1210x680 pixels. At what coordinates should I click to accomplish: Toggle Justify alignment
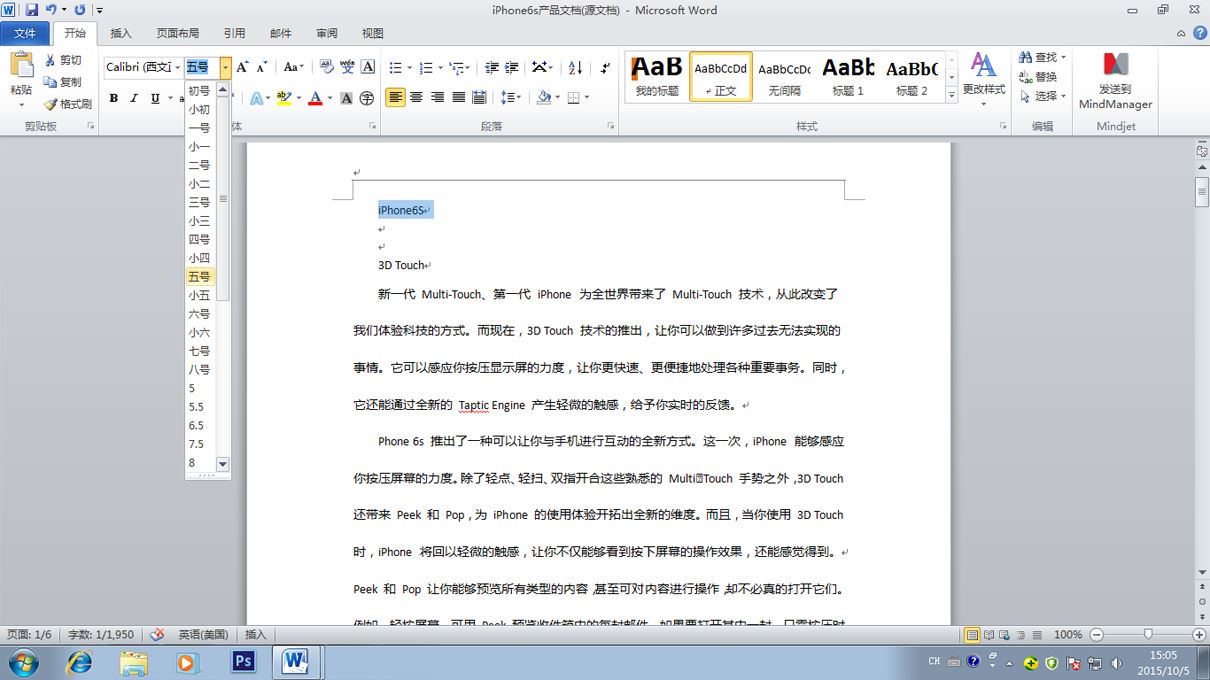tap(459, 97)
